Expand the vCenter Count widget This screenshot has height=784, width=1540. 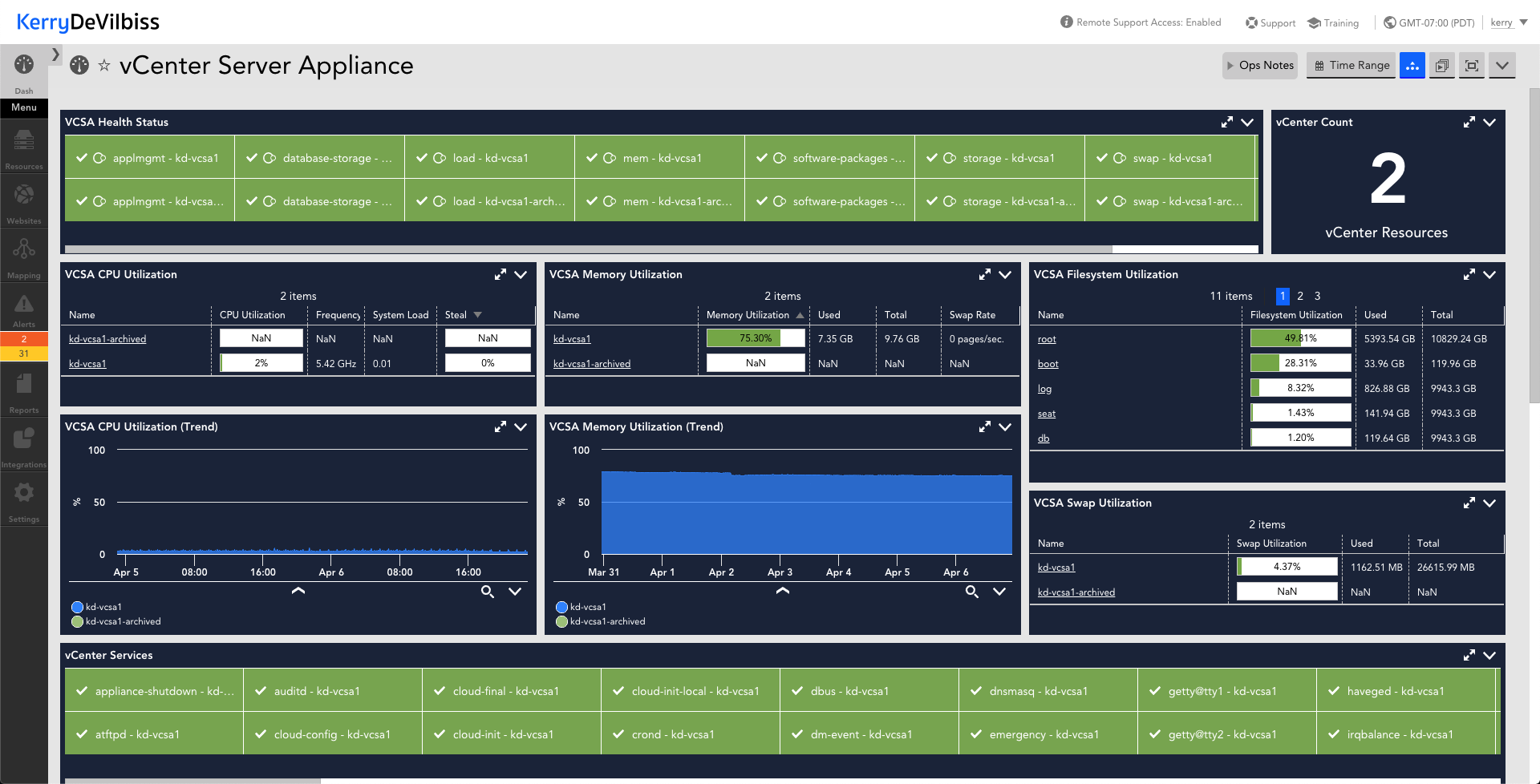tap(1469, 122)
